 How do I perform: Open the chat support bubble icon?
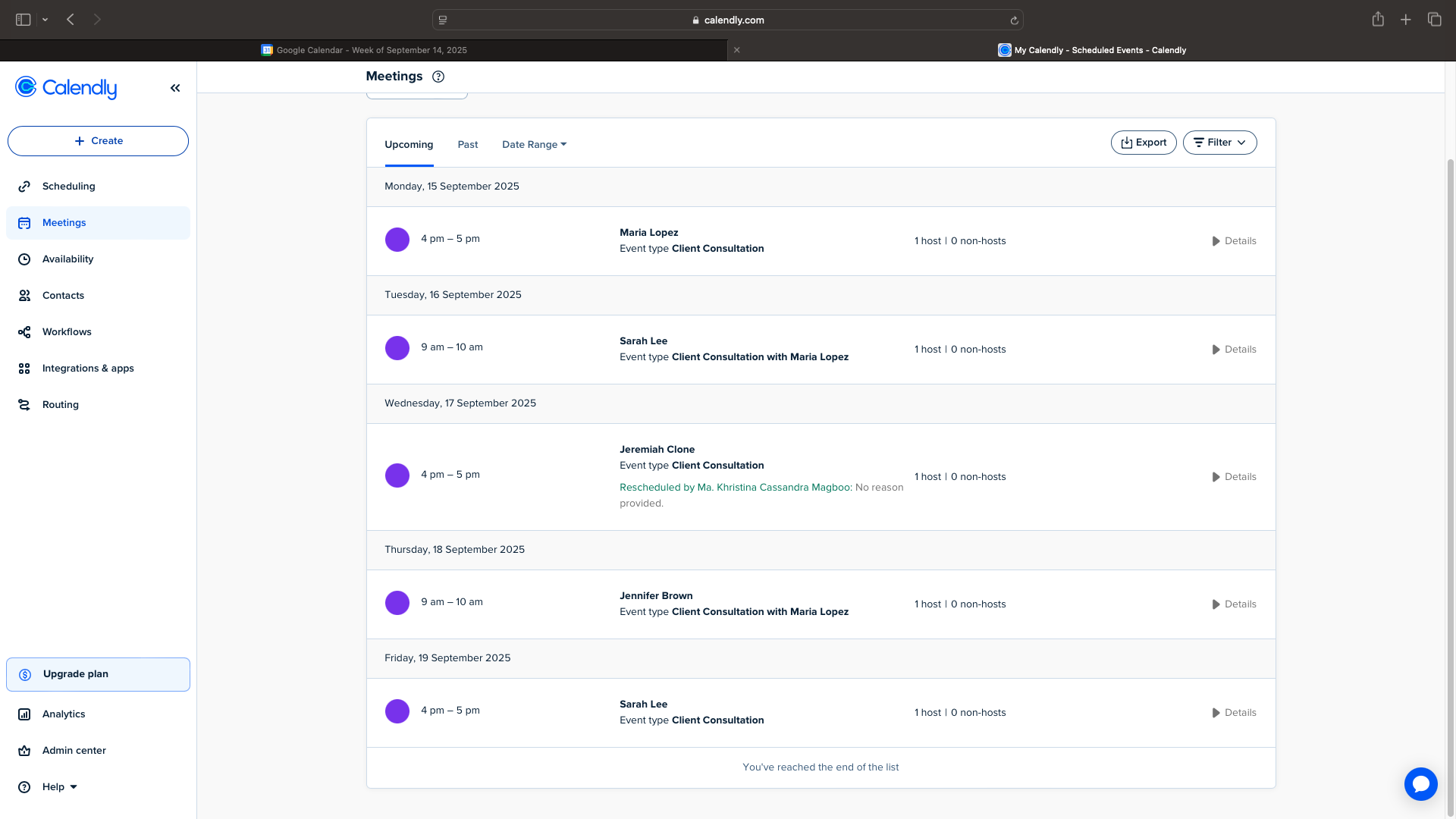[x=1420, y=783]
